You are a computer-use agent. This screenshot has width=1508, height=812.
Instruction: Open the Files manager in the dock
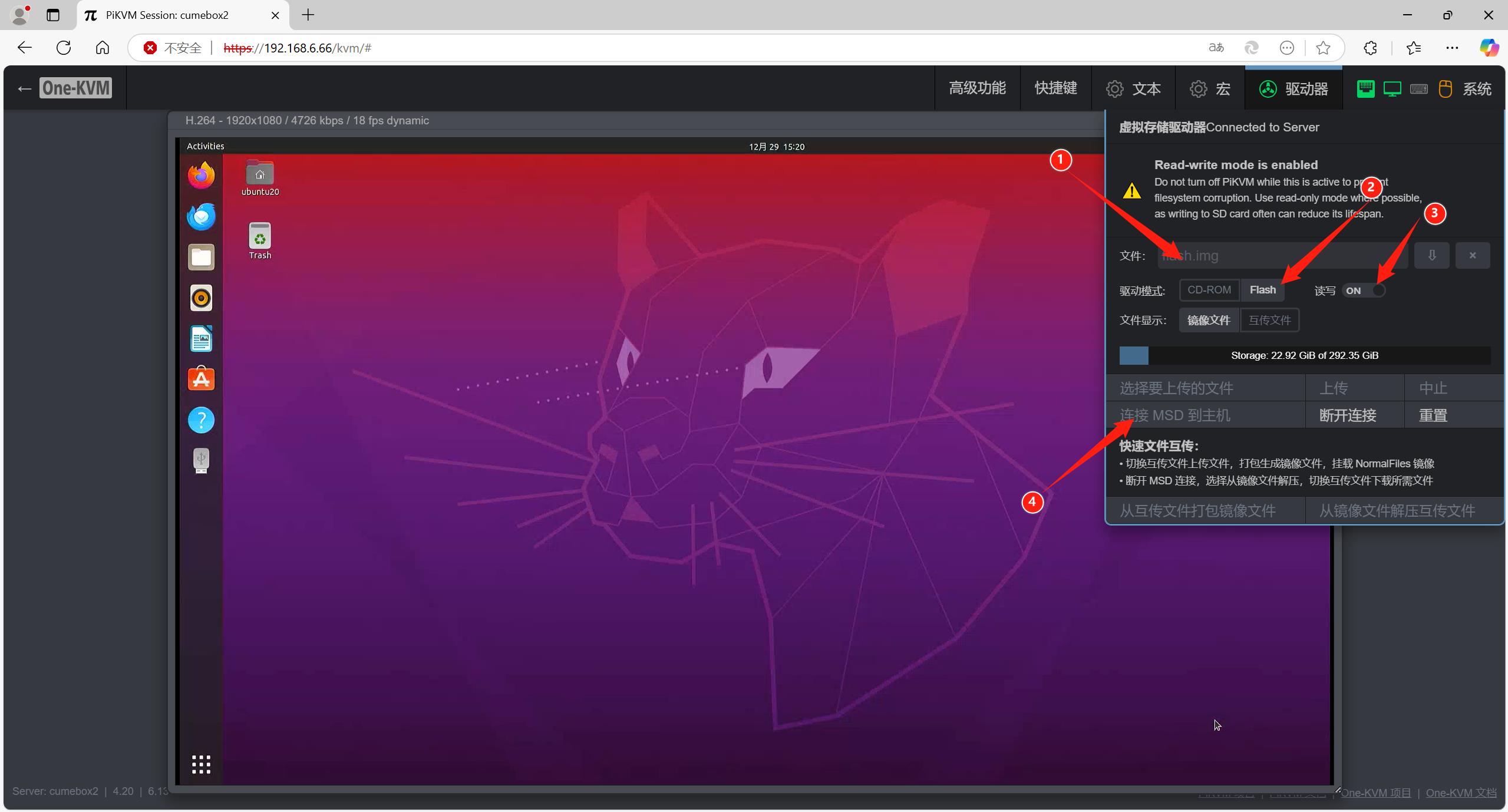click(201, 258)
